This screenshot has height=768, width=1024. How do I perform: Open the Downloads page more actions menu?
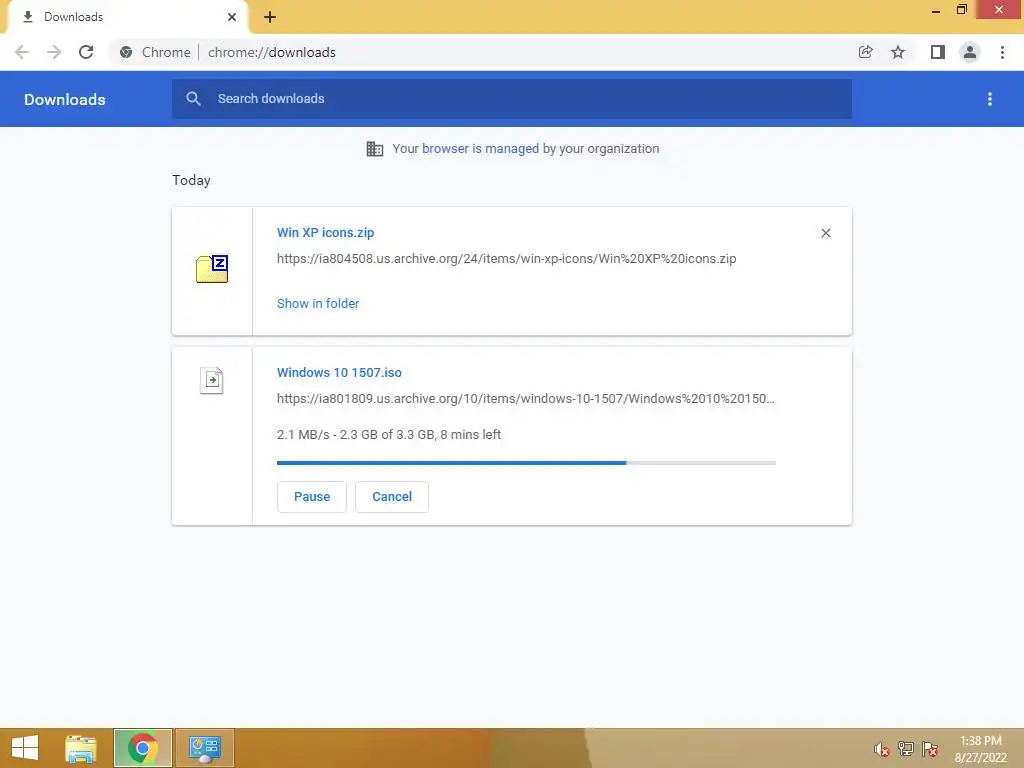(990, 99)
